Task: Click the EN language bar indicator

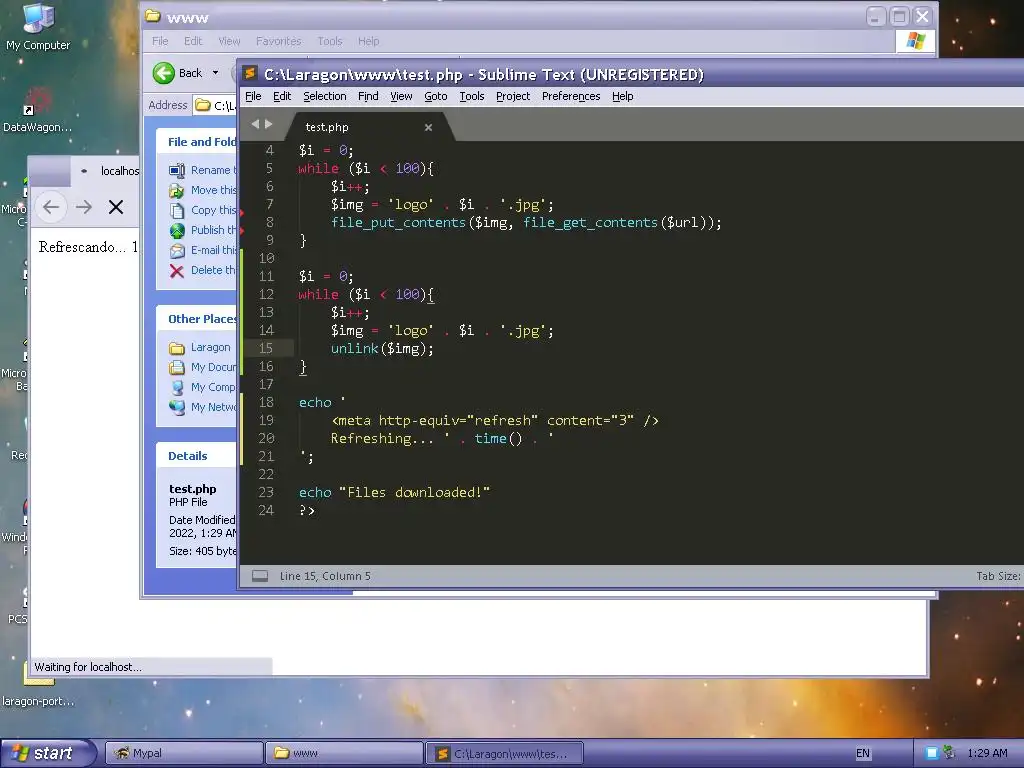Action: [863, 753]
